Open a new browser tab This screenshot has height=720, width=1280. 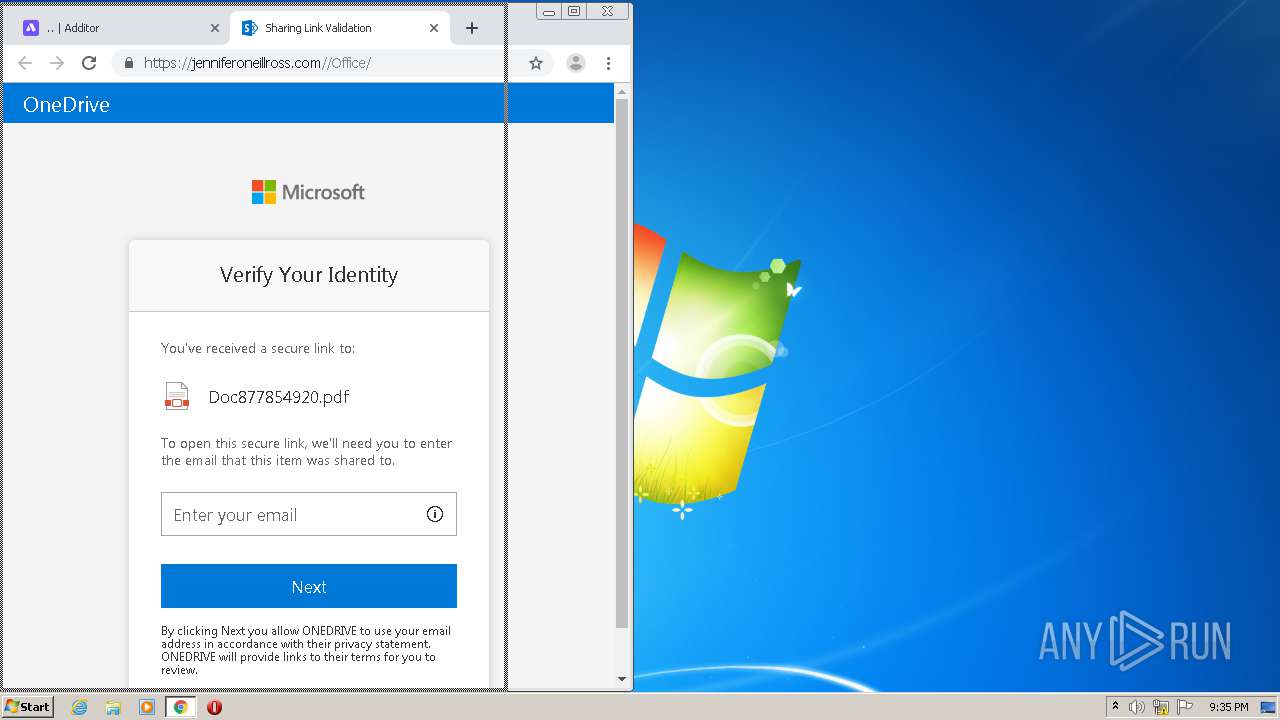tap(472, 28)
